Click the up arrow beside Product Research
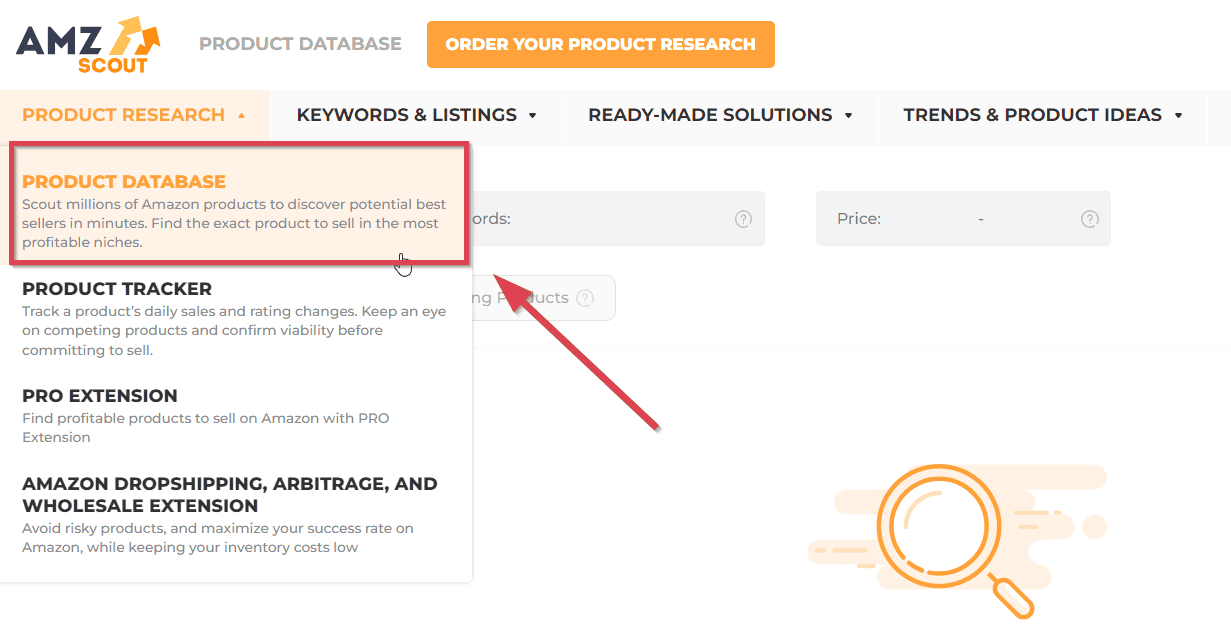1231x643 pixels. pyautogui.click(x=242, y=116)
